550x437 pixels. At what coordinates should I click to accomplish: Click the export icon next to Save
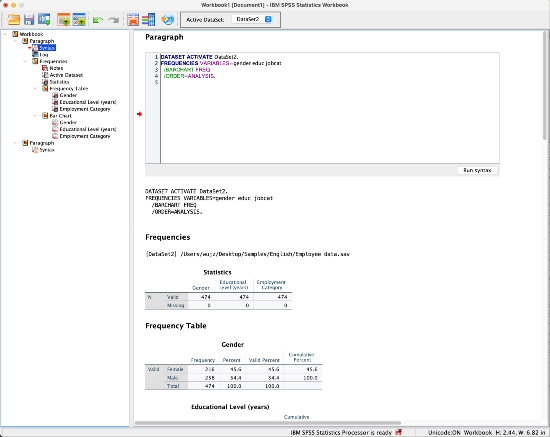(x=44, y=20)
